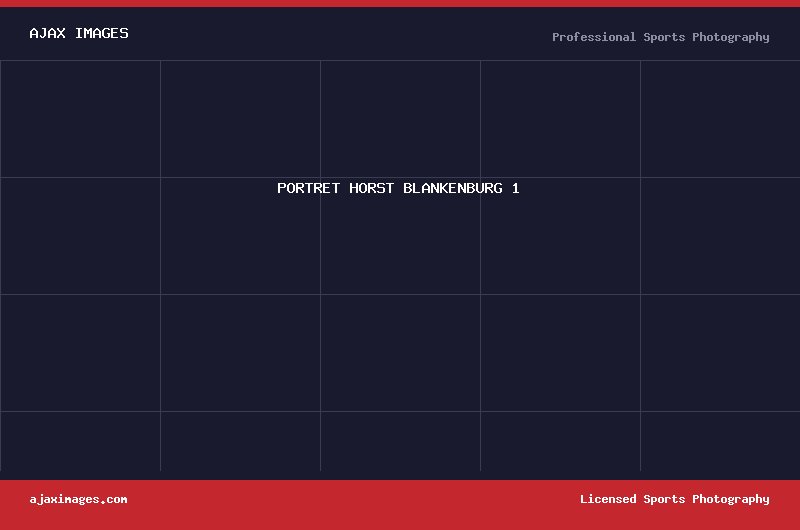
Task: Open the ajaximages.com footer link
Action: tap(78, 499)
